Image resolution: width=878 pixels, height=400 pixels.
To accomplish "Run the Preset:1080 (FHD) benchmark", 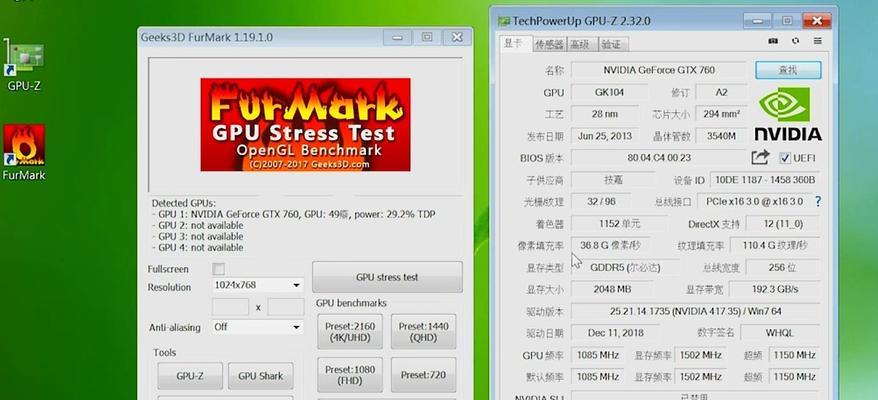I will point(350,375).
